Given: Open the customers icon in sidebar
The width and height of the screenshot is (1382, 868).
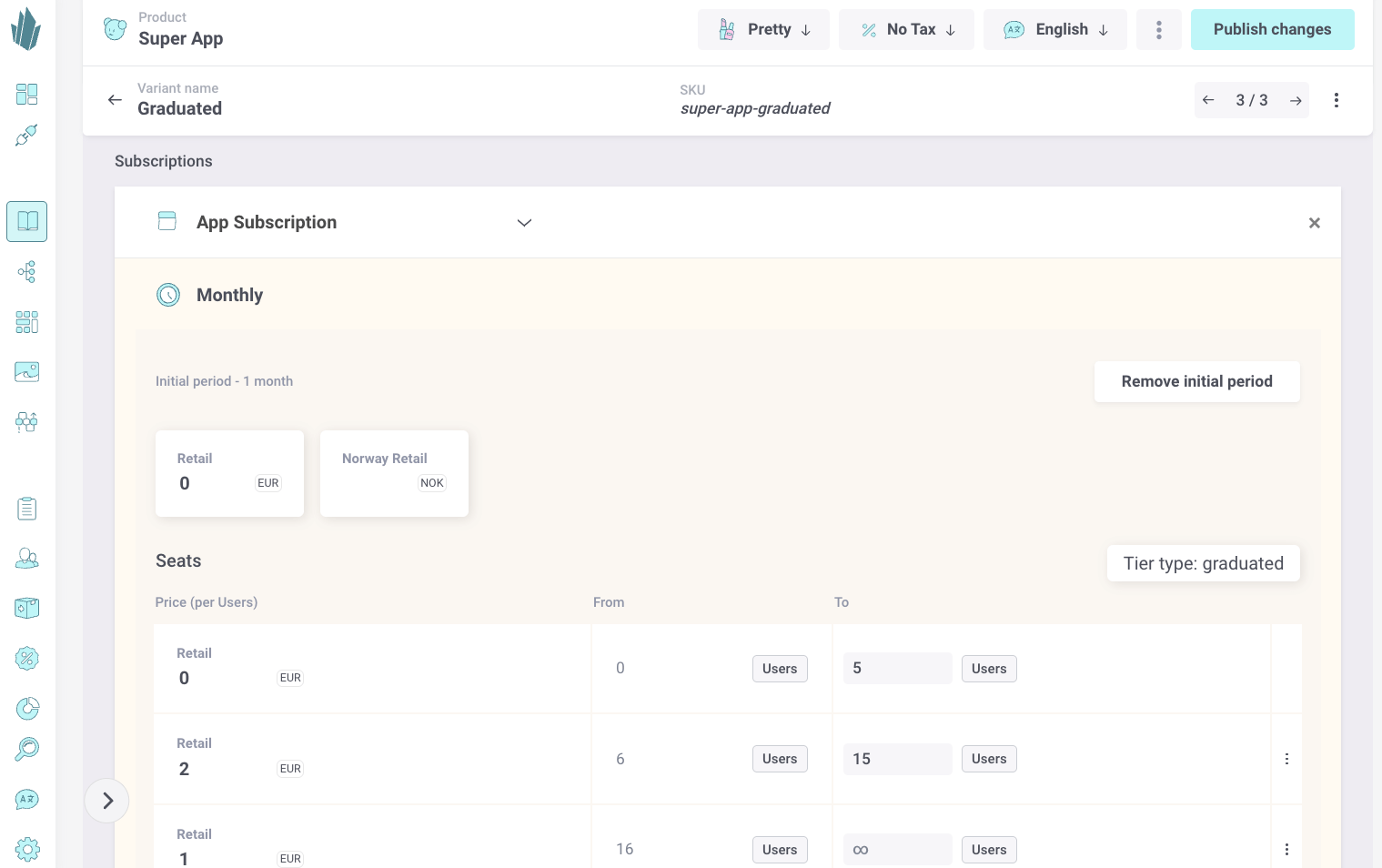Looking at the screenshot, I should [27, 559].
